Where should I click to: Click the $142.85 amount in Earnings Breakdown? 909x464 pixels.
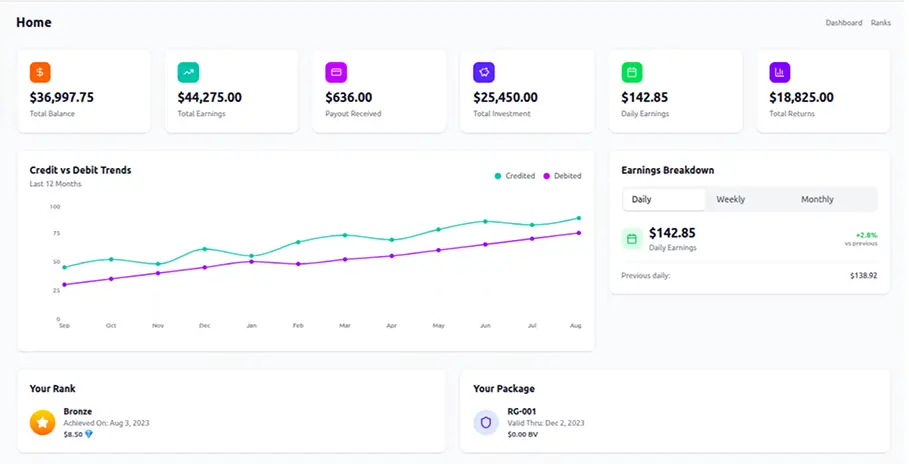tap(672, 233)
